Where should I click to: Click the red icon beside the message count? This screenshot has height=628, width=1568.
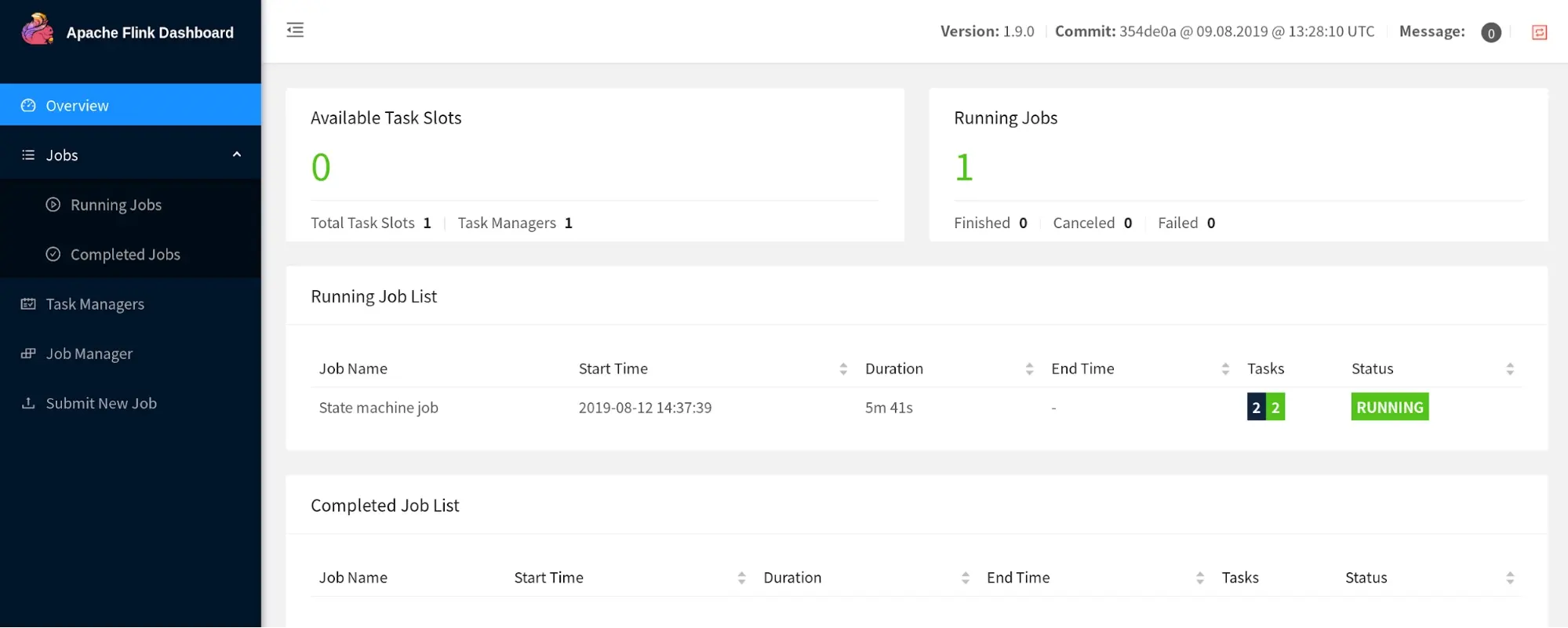1539,32
